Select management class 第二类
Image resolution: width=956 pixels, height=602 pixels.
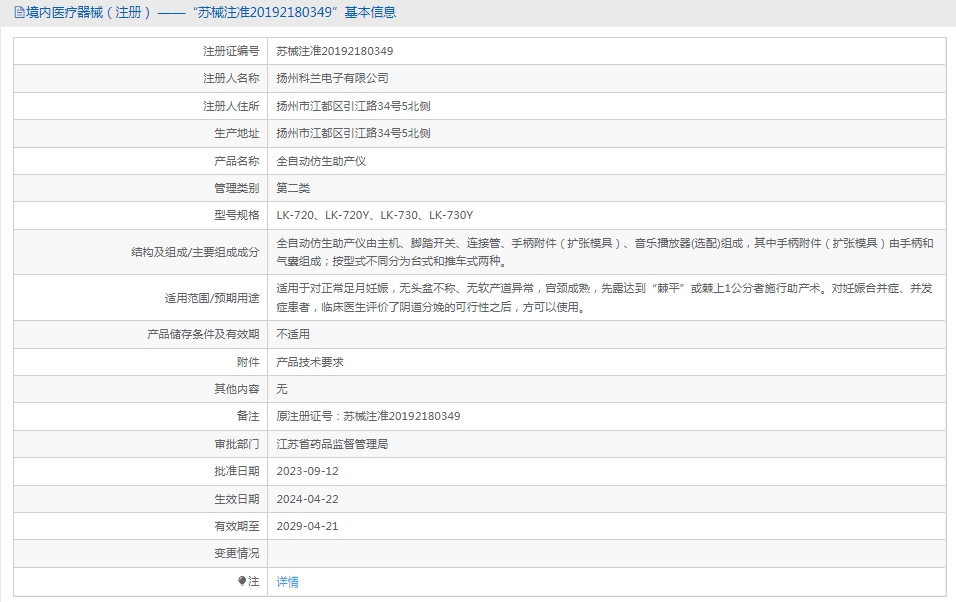click(293, 188)
